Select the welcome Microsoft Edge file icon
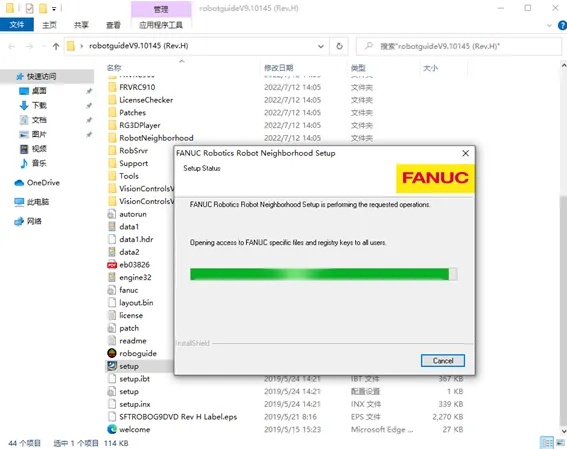 pos(112,429)
